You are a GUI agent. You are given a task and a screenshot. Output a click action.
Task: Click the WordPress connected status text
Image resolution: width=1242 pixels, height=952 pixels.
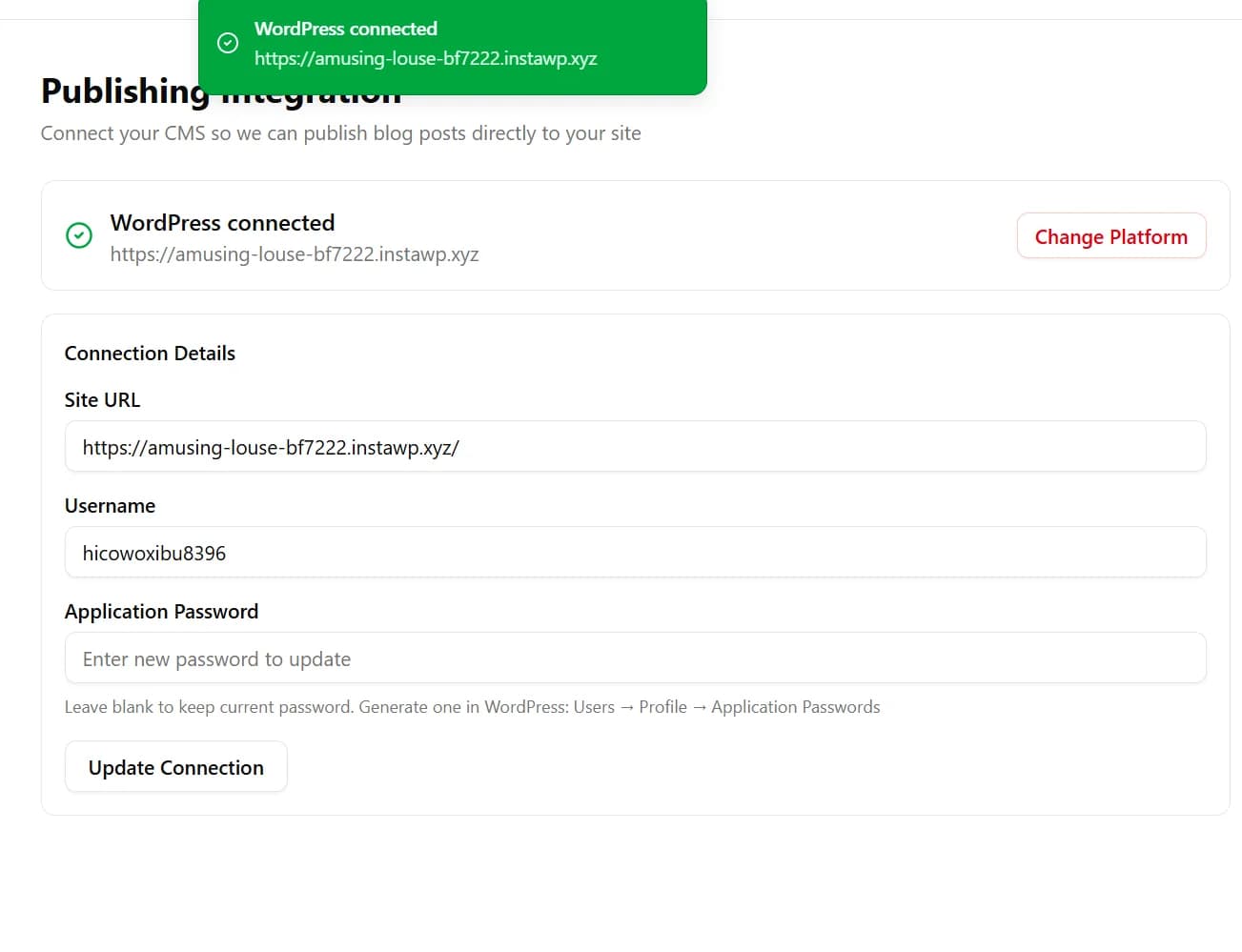(222, 222)
